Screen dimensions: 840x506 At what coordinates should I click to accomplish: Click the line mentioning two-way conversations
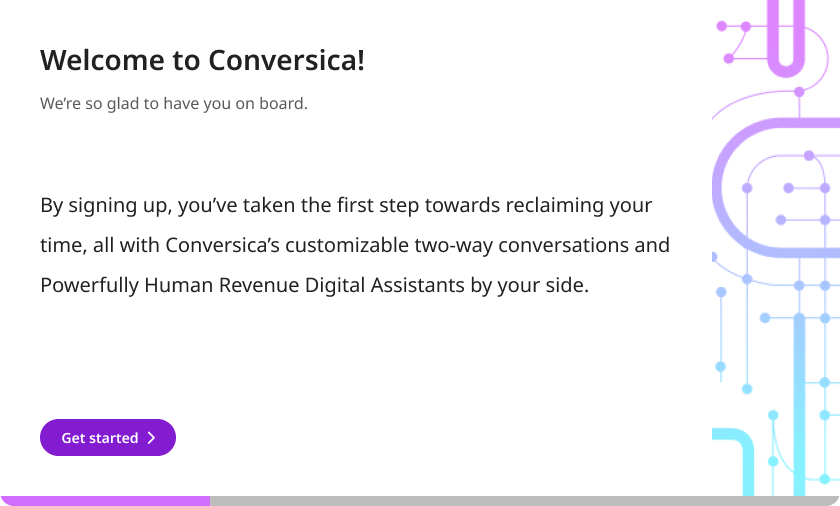(355, 245)
